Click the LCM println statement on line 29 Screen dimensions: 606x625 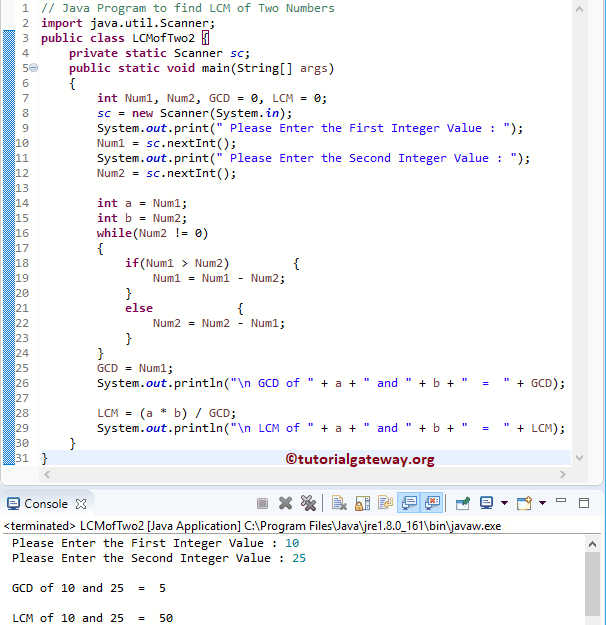[x=331, y=428]
